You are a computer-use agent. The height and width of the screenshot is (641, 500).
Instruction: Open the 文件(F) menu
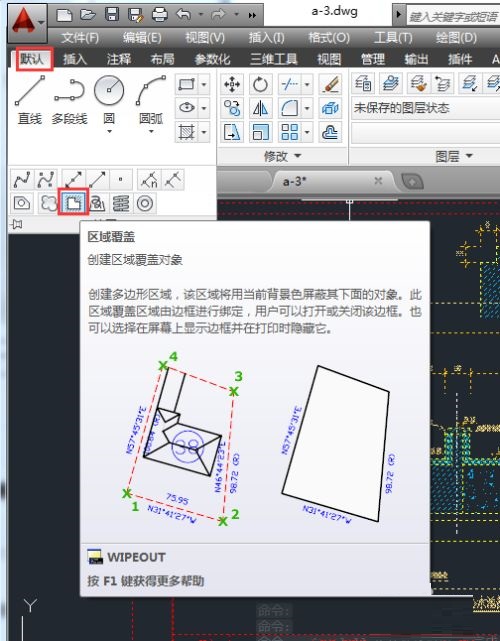[80, 38]
